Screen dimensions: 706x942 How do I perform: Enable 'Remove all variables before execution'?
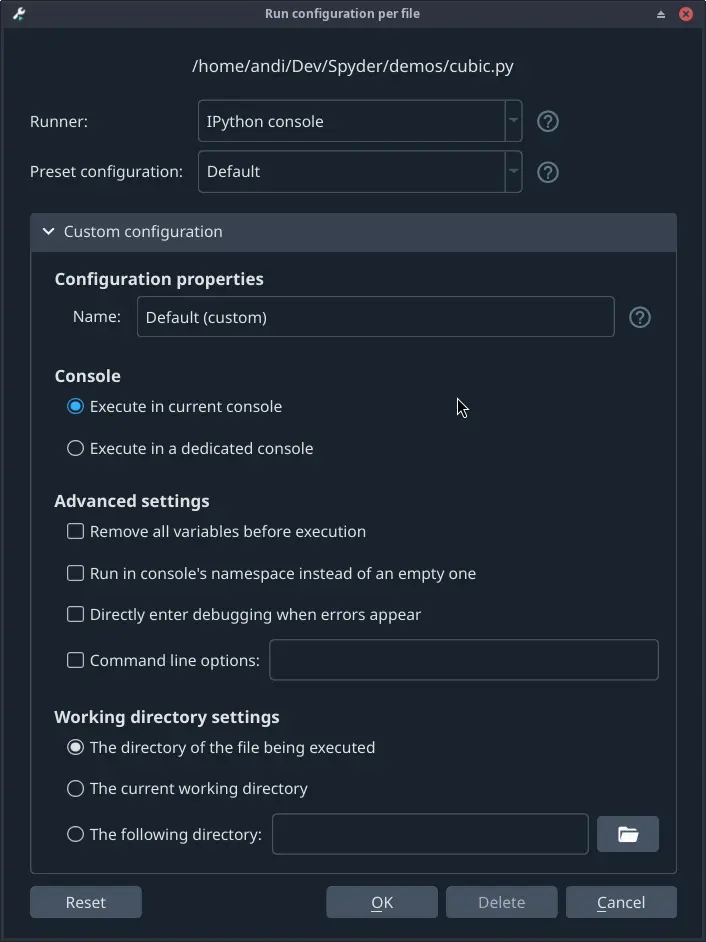click(x=75, y=532)
